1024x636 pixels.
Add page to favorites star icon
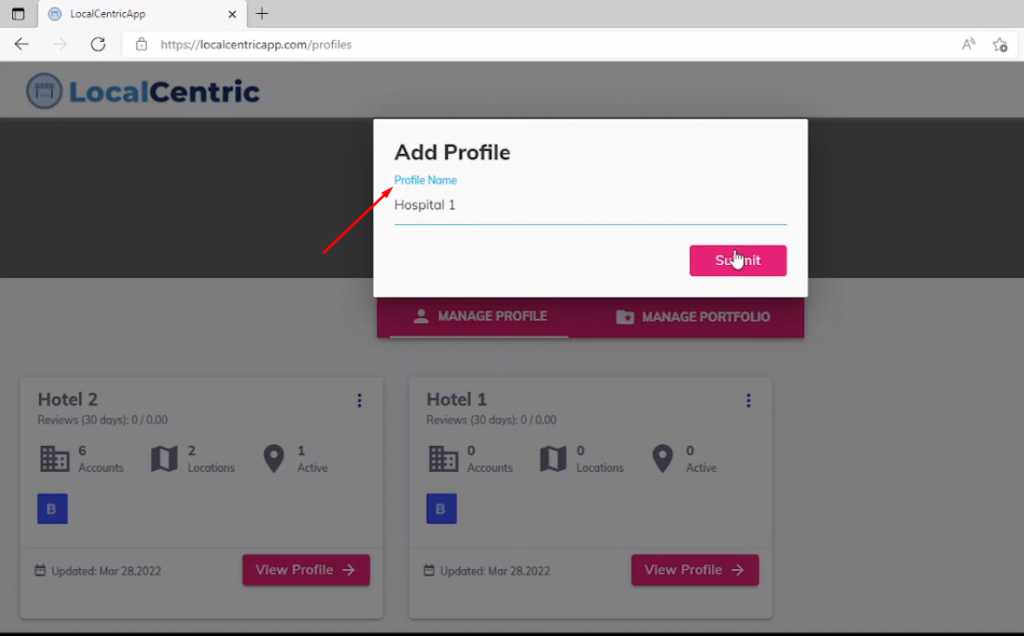[x=1000, y=44]
